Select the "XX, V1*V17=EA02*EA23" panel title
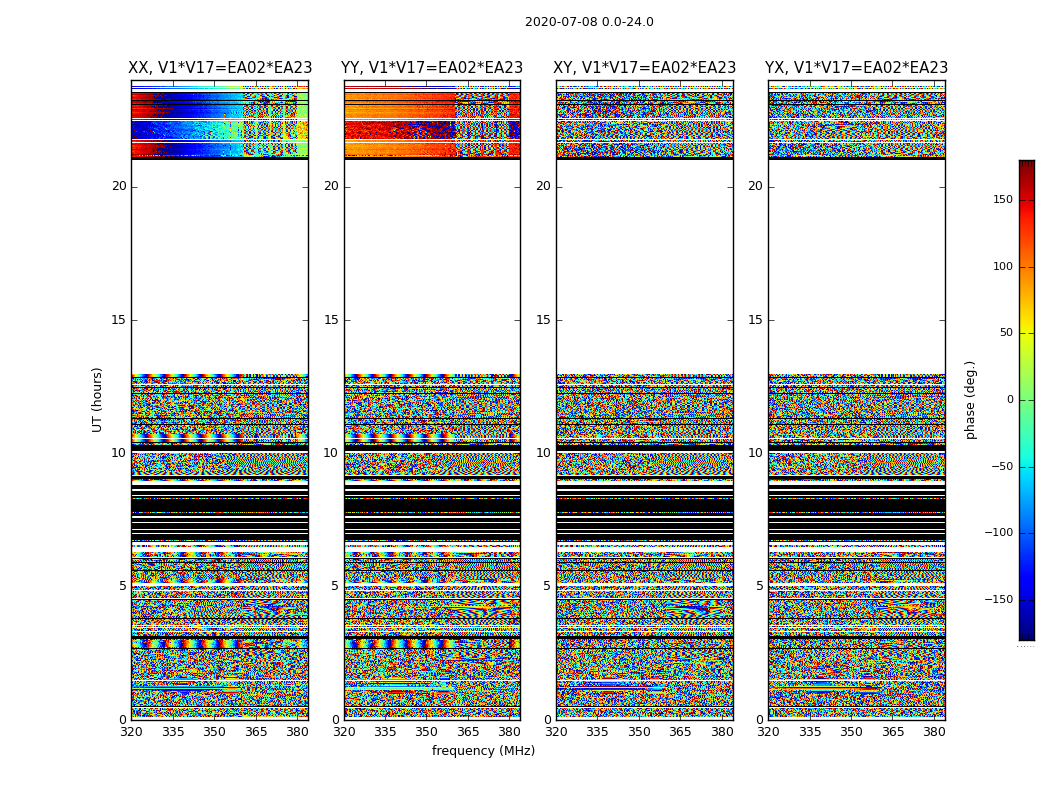The width and height of the screenshot is (1050, 800). 220,68
